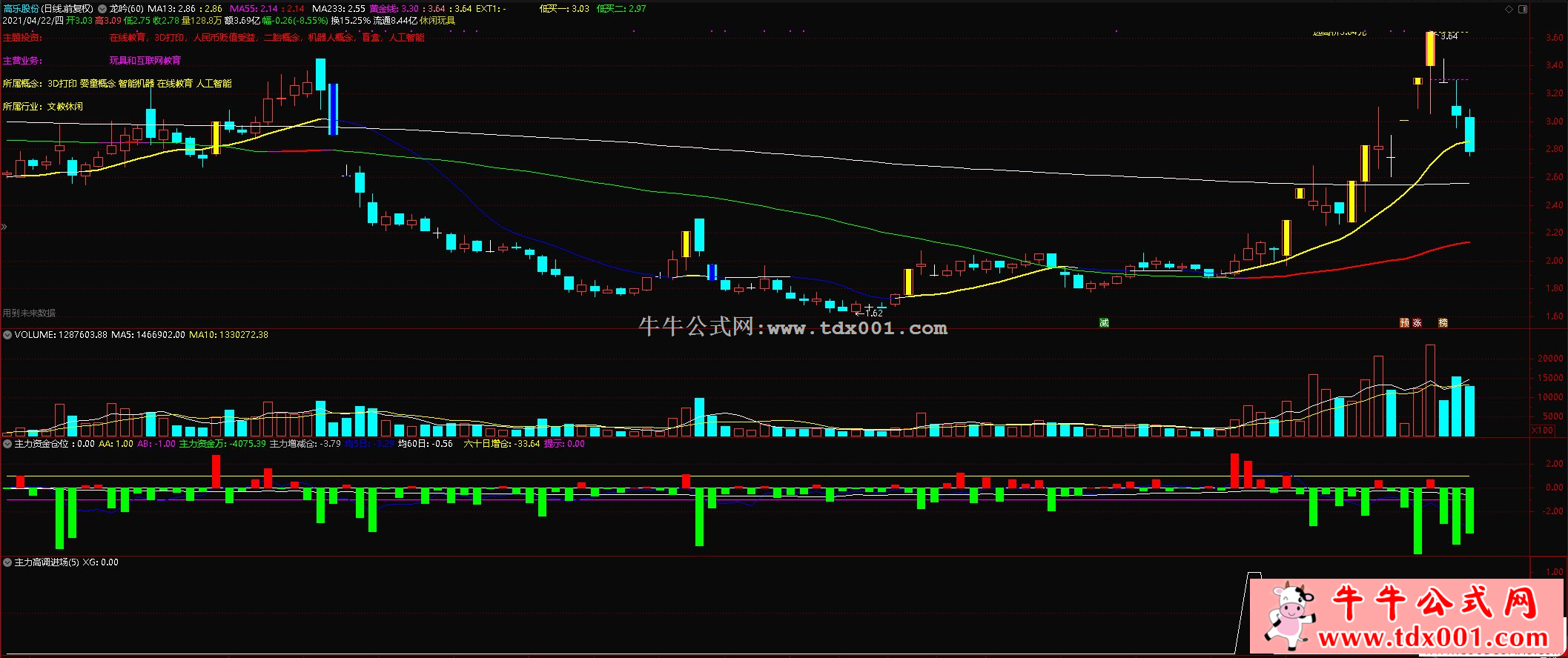1568x658 pixels.
Task: Click the 涨 marker below the chart
Action: coord(1417,322)
